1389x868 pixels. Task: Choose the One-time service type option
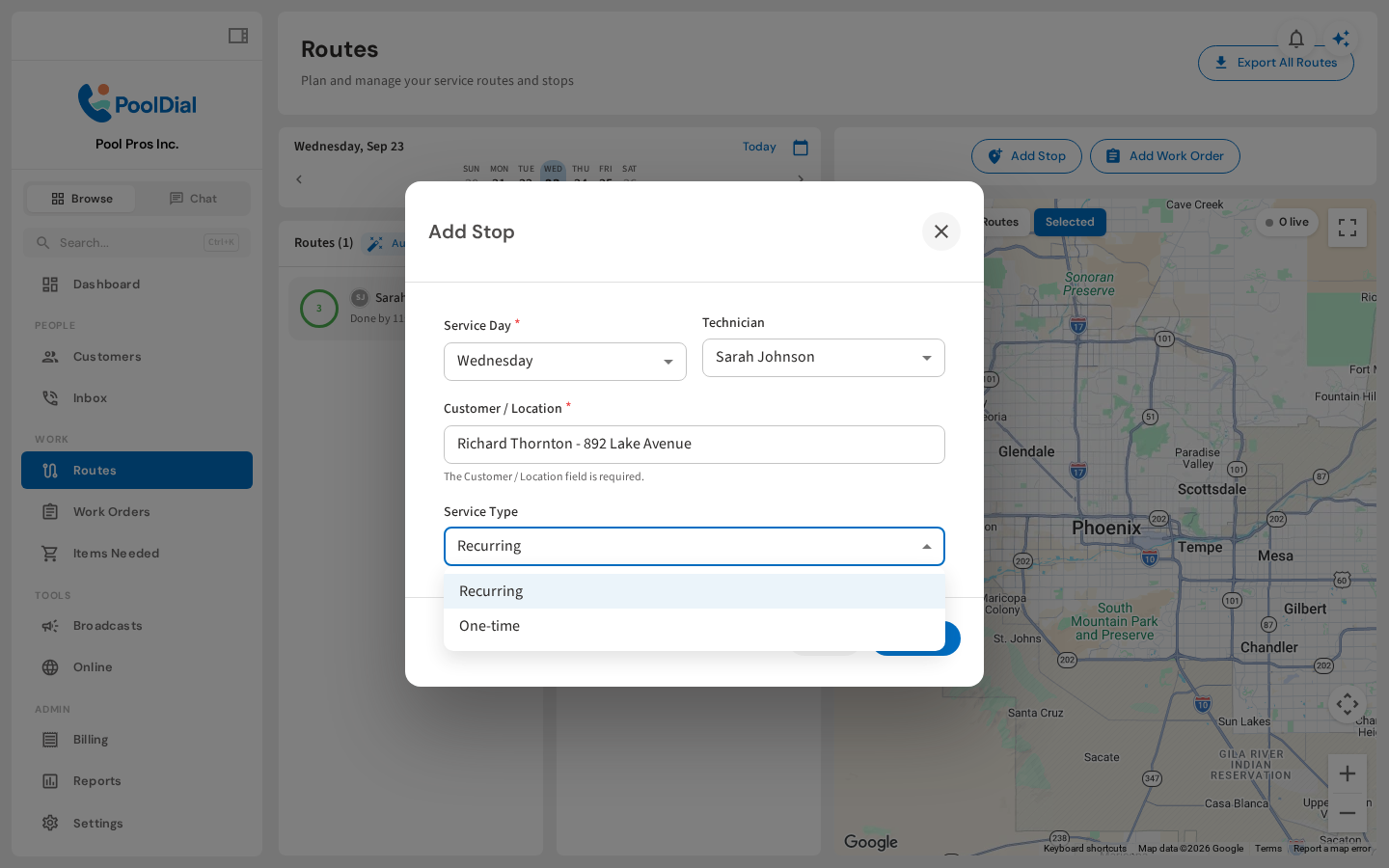pyautogui.click(x=694, y=626)
